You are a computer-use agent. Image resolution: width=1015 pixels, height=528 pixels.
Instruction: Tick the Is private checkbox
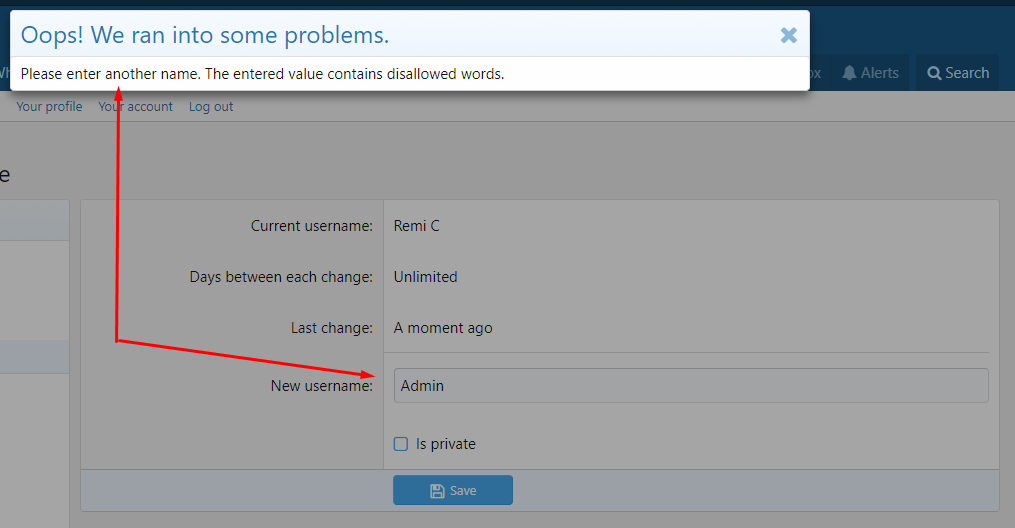click(401, 444)
